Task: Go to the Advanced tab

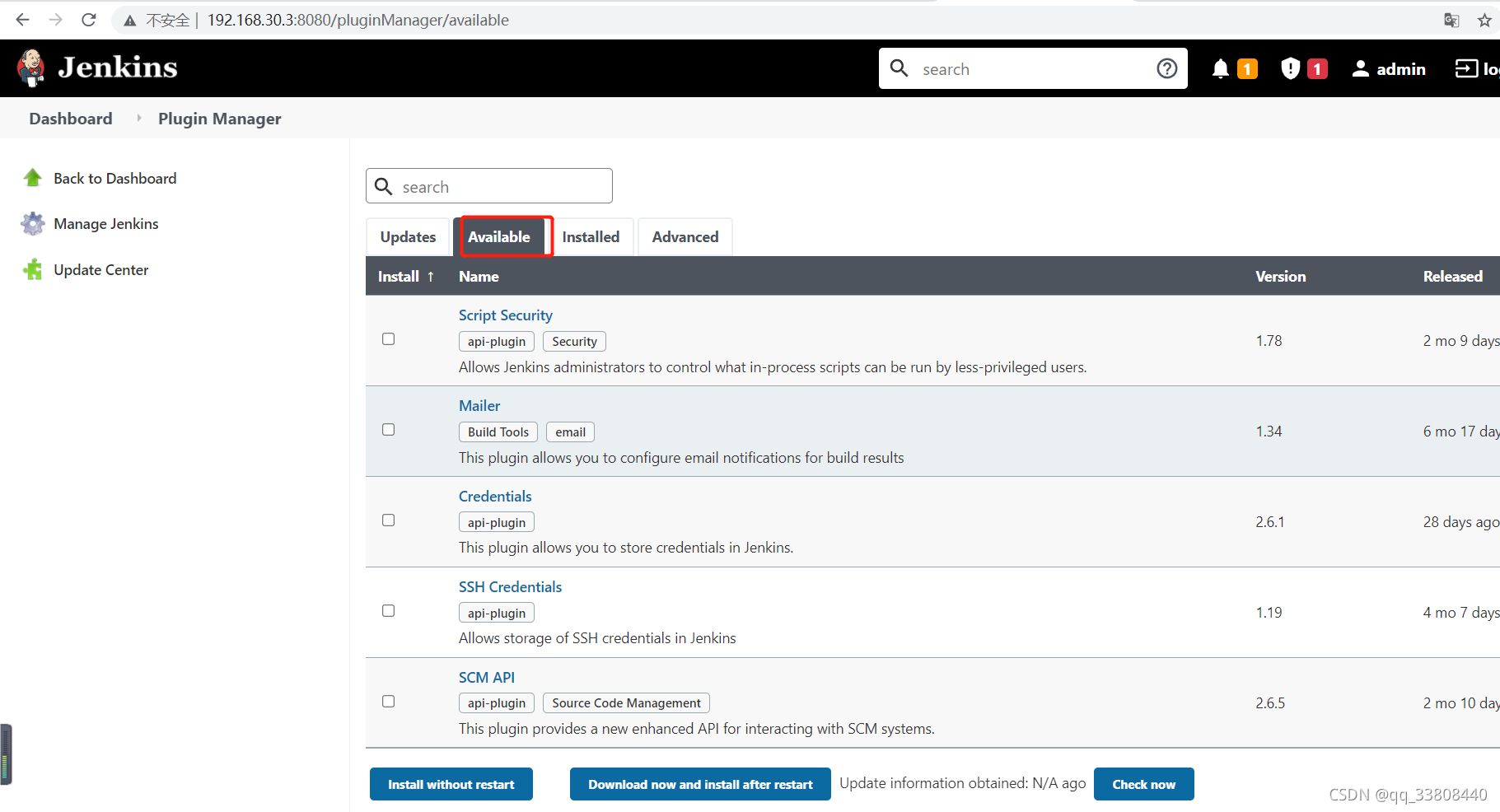Action: pyautogui.click(x=685, y=237)
